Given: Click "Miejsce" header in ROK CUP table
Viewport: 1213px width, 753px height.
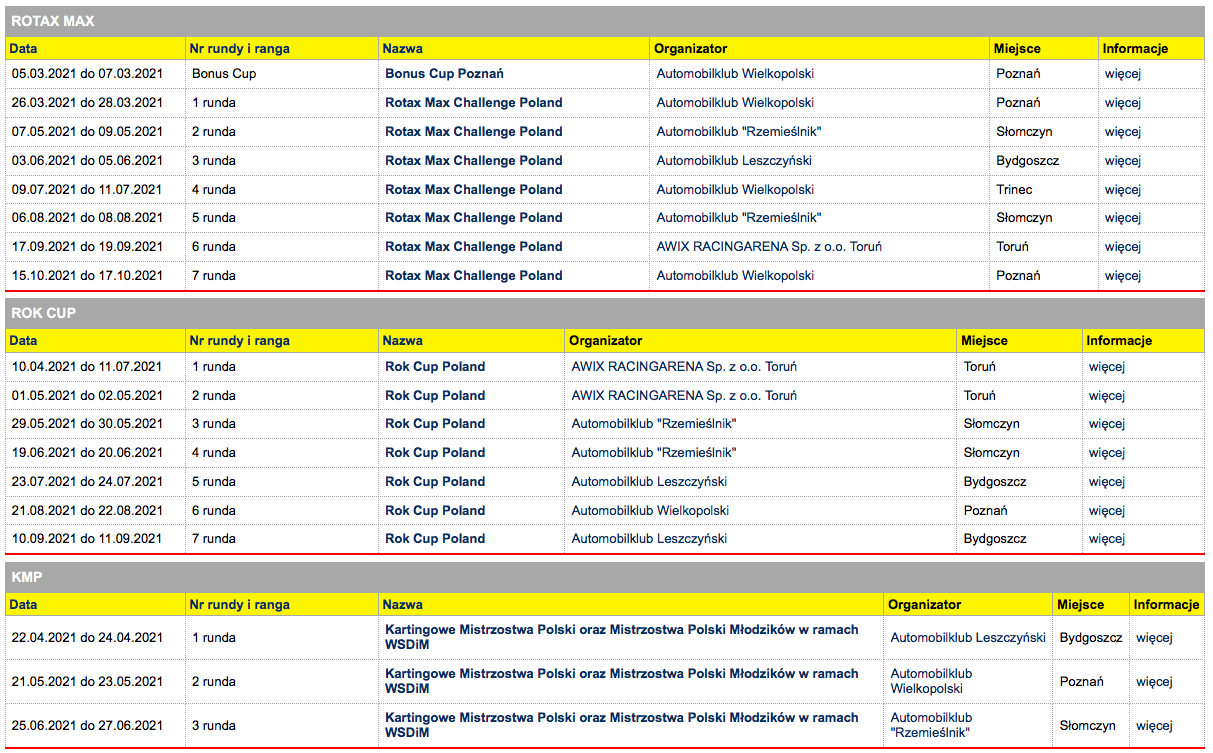Looking at the screenshot, I should click(985, 341).
